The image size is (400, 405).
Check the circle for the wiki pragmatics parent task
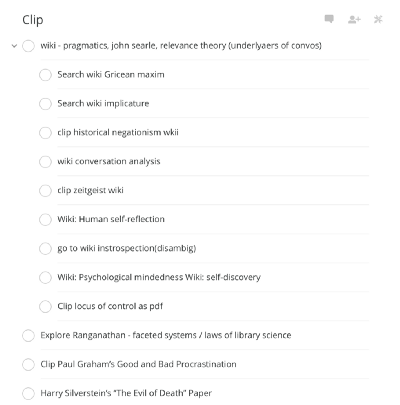click(28, 46)
